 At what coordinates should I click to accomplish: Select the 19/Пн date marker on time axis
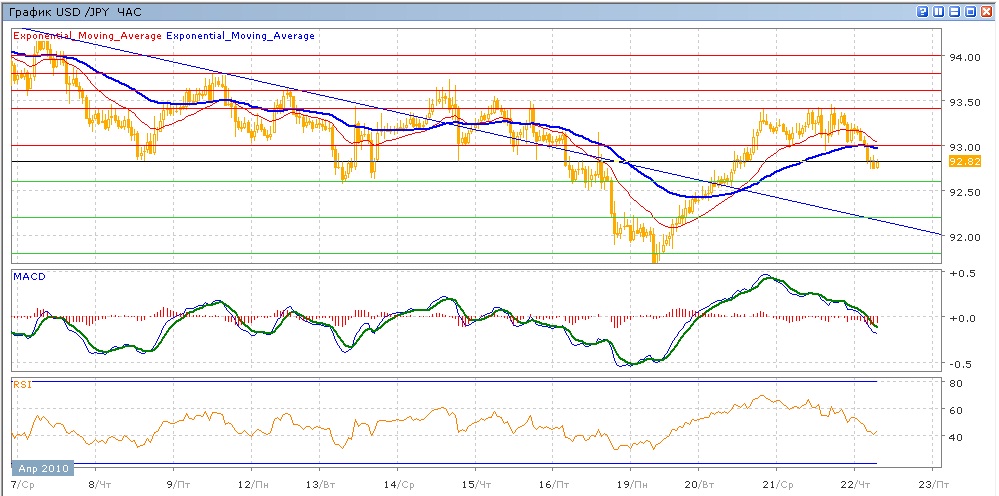coord(630,483)
